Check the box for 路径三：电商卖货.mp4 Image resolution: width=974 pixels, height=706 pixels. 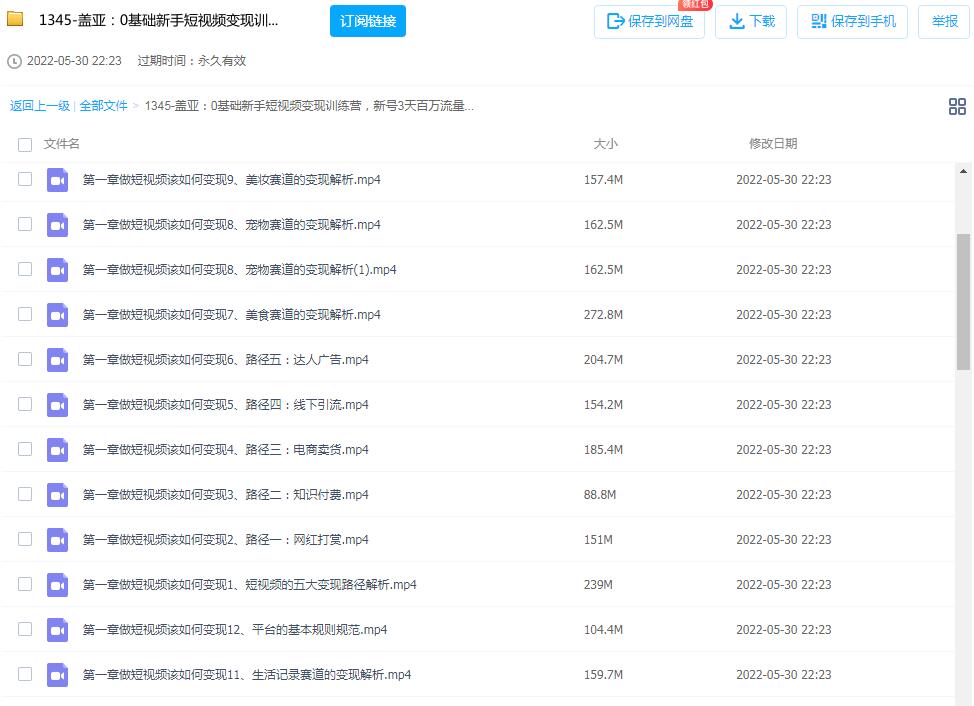[25, 449]
